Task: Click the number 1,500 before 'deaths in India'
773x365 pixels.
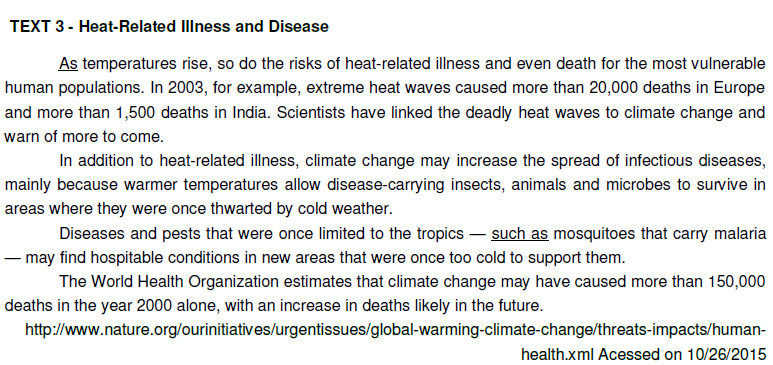Action: (x=137, y=112)
